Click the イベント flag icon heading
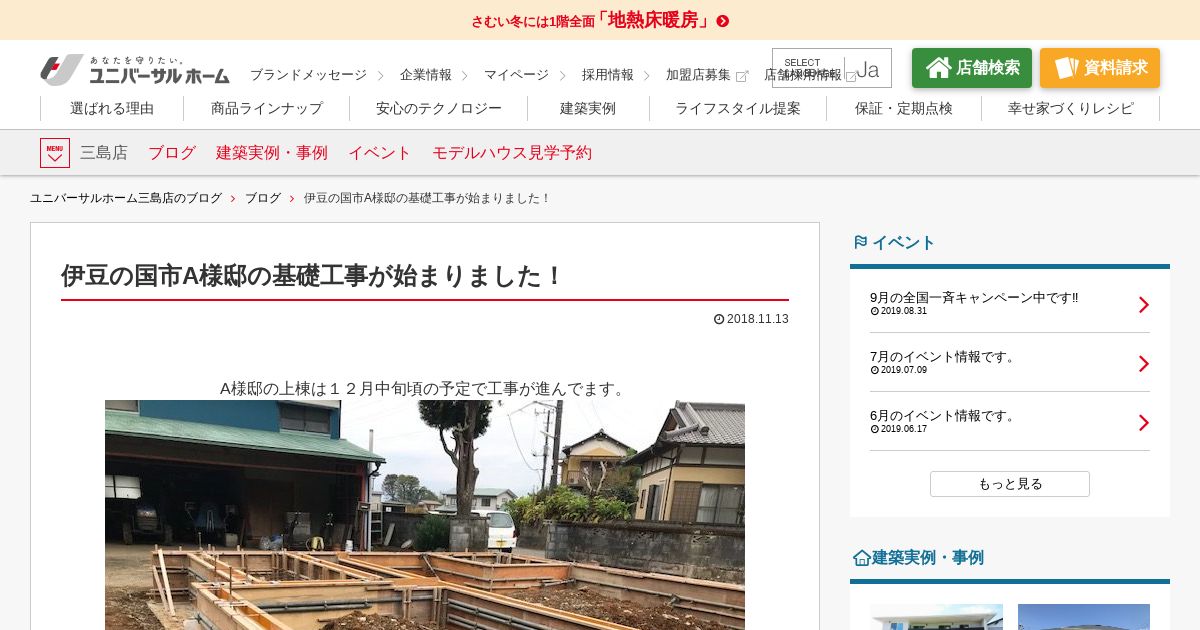The image size is (1200, 630). pos(860,242)
